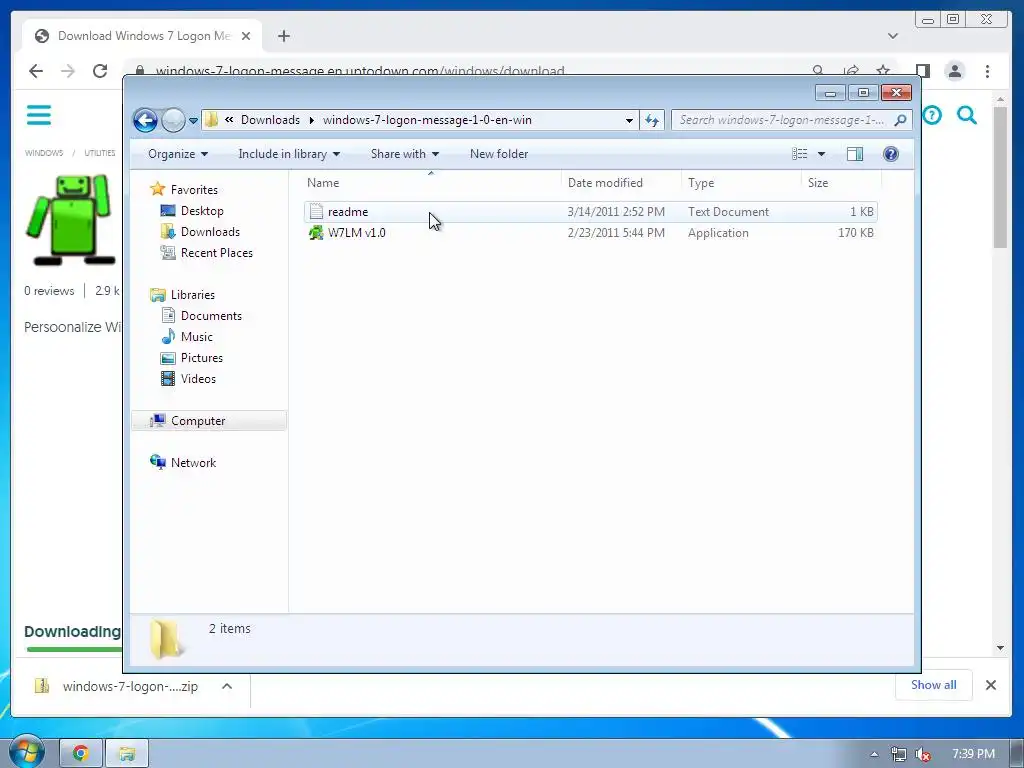
Task: Open the Share with menu
Action: pos(404,154)
